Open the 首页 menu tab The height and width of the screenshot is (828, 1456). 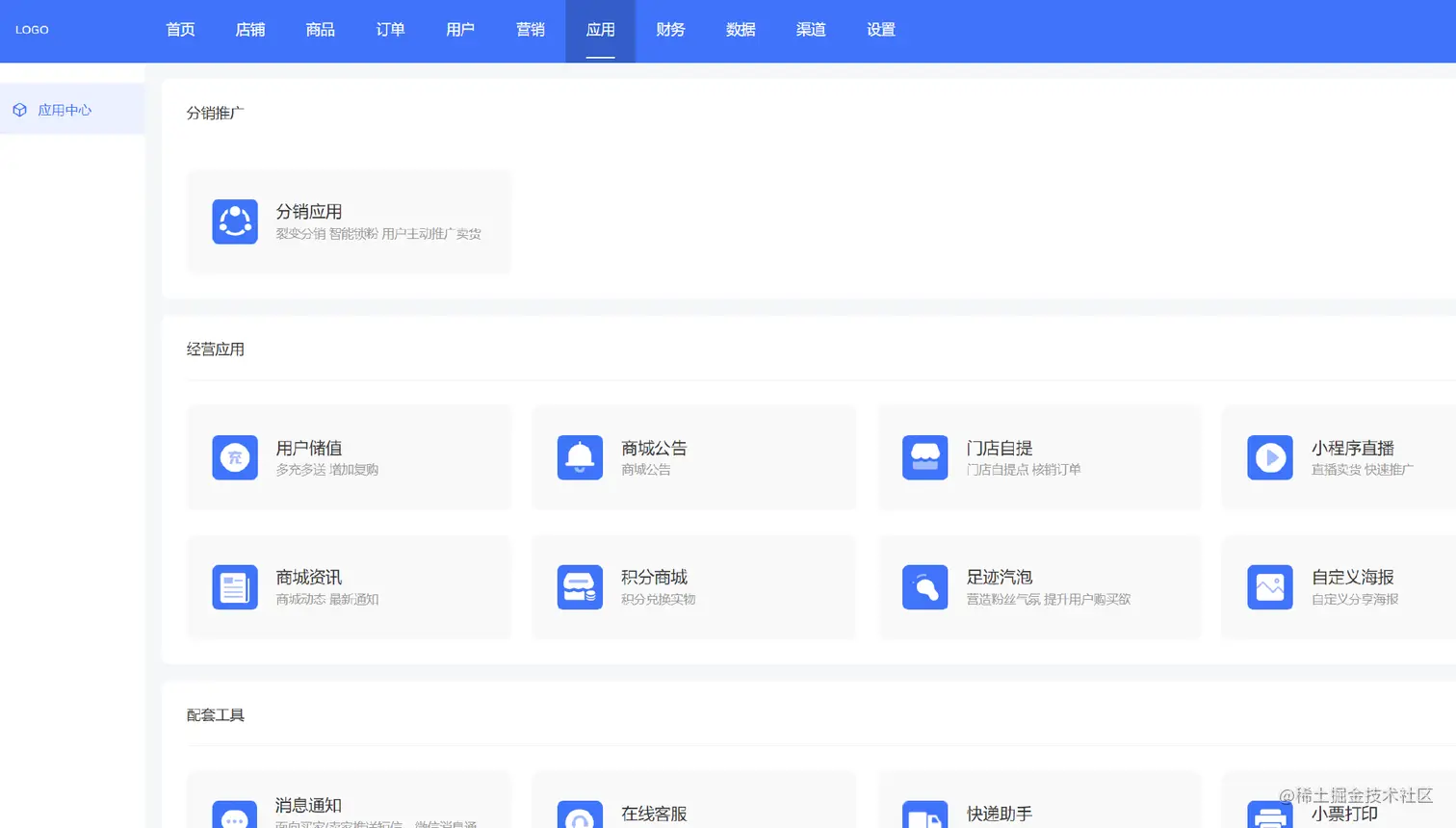180,30
